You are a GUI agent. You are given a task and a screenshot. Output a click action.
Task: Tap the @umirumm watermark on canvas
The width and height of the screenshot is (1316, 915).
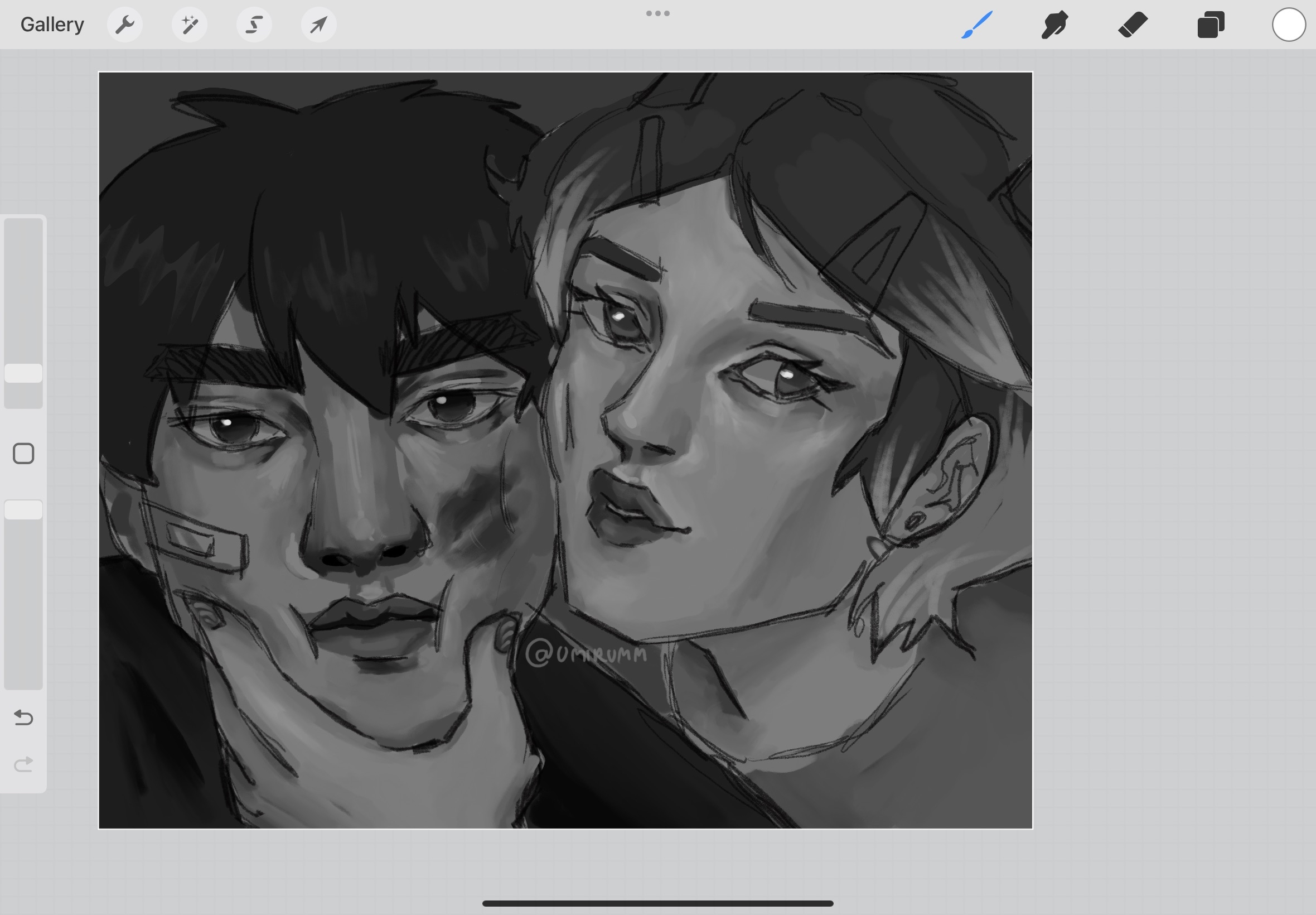[x=586, y=653]
